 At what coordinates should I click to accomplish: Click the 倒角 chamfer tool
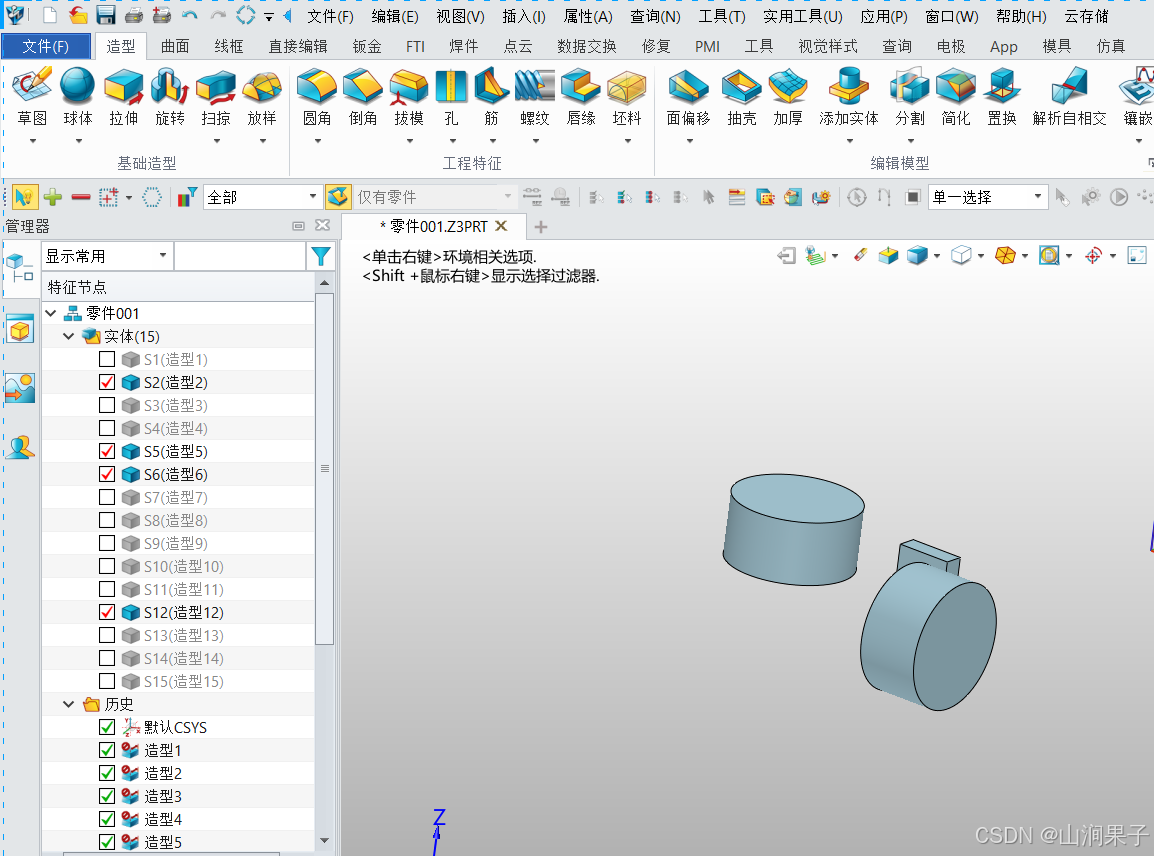point(363,97)
